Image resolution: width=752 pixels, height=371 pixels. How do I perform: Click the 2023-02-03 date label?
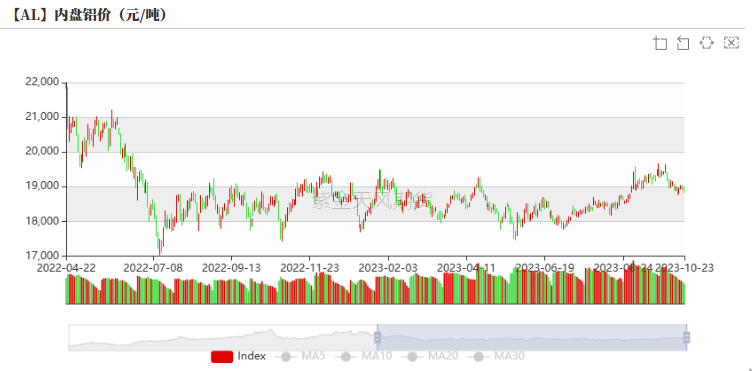(x=388, y=268)
